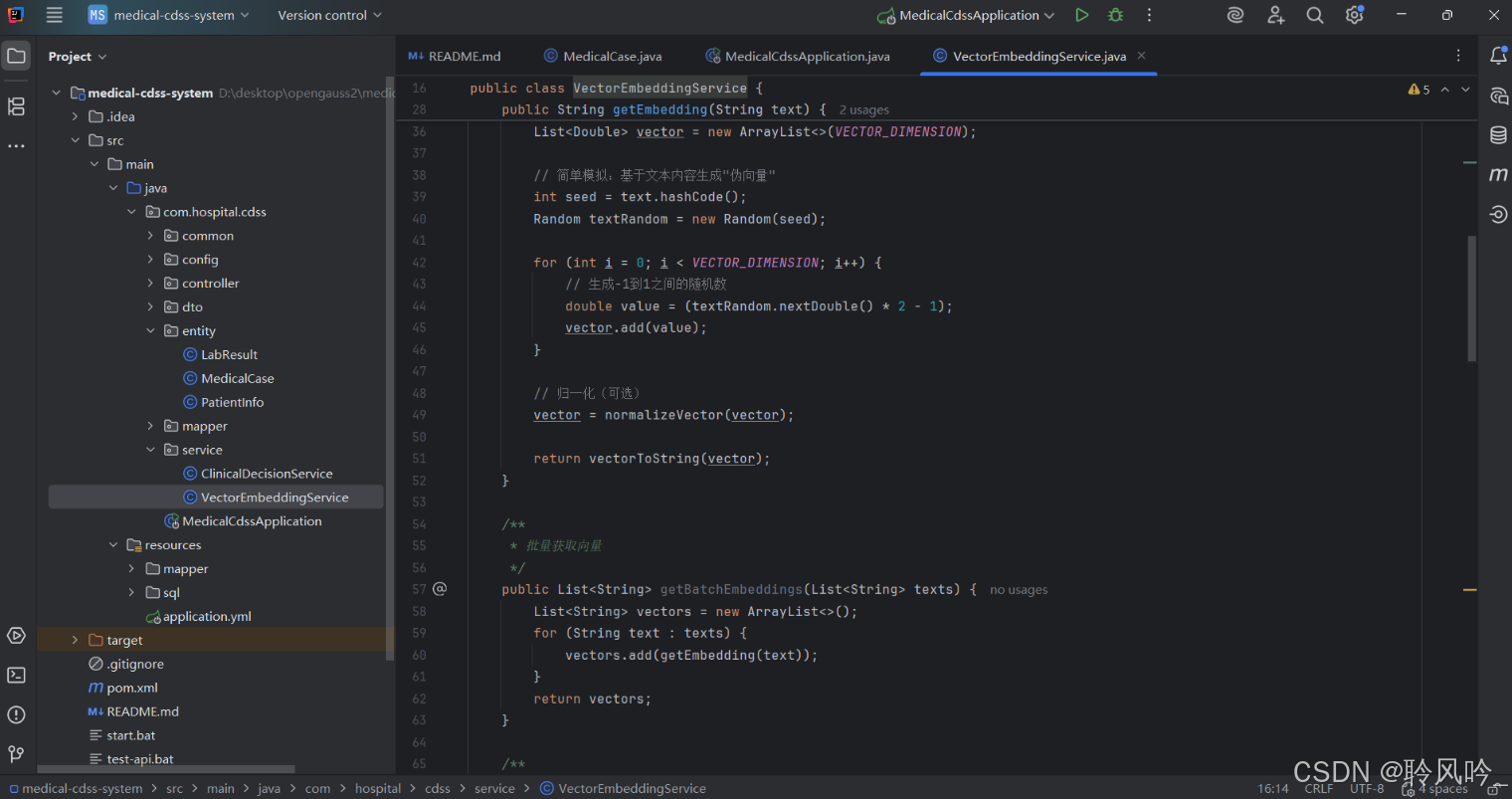Open the Git tool window icon
The image size is (1512, 799).
(16, 754)
